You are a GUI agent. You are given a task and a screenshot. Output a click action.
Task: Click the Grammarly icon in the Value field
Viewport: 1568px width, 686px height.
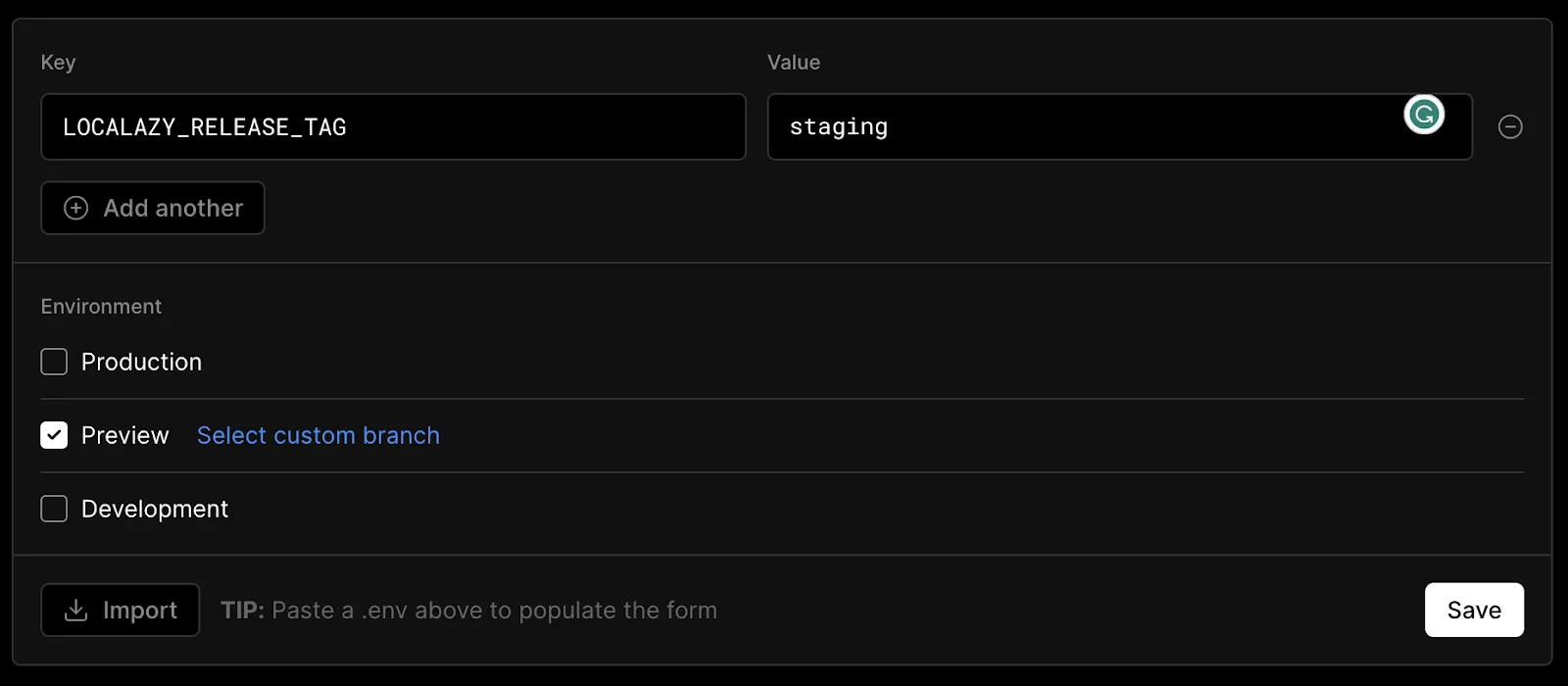[1424, 115]
